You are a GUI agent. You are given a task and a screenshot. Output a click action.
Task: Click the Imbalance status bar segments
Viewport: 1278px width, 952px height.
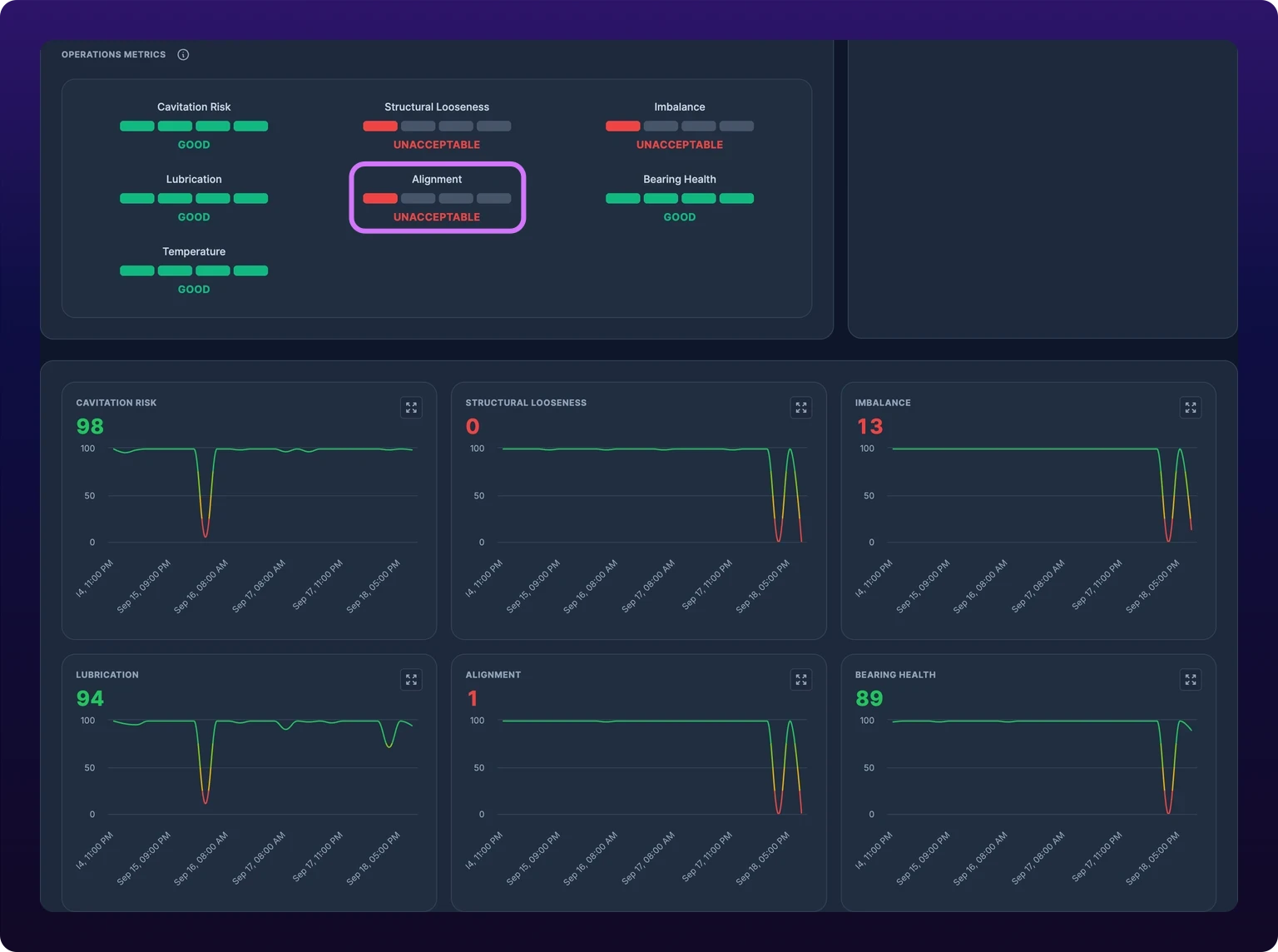point(680,126)
